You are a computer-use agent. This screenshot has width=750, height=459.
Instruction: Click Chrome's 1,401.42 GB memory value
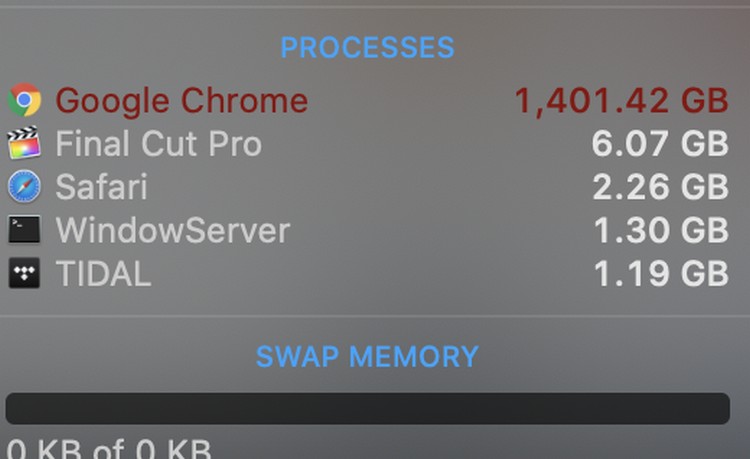pos(621,100)
